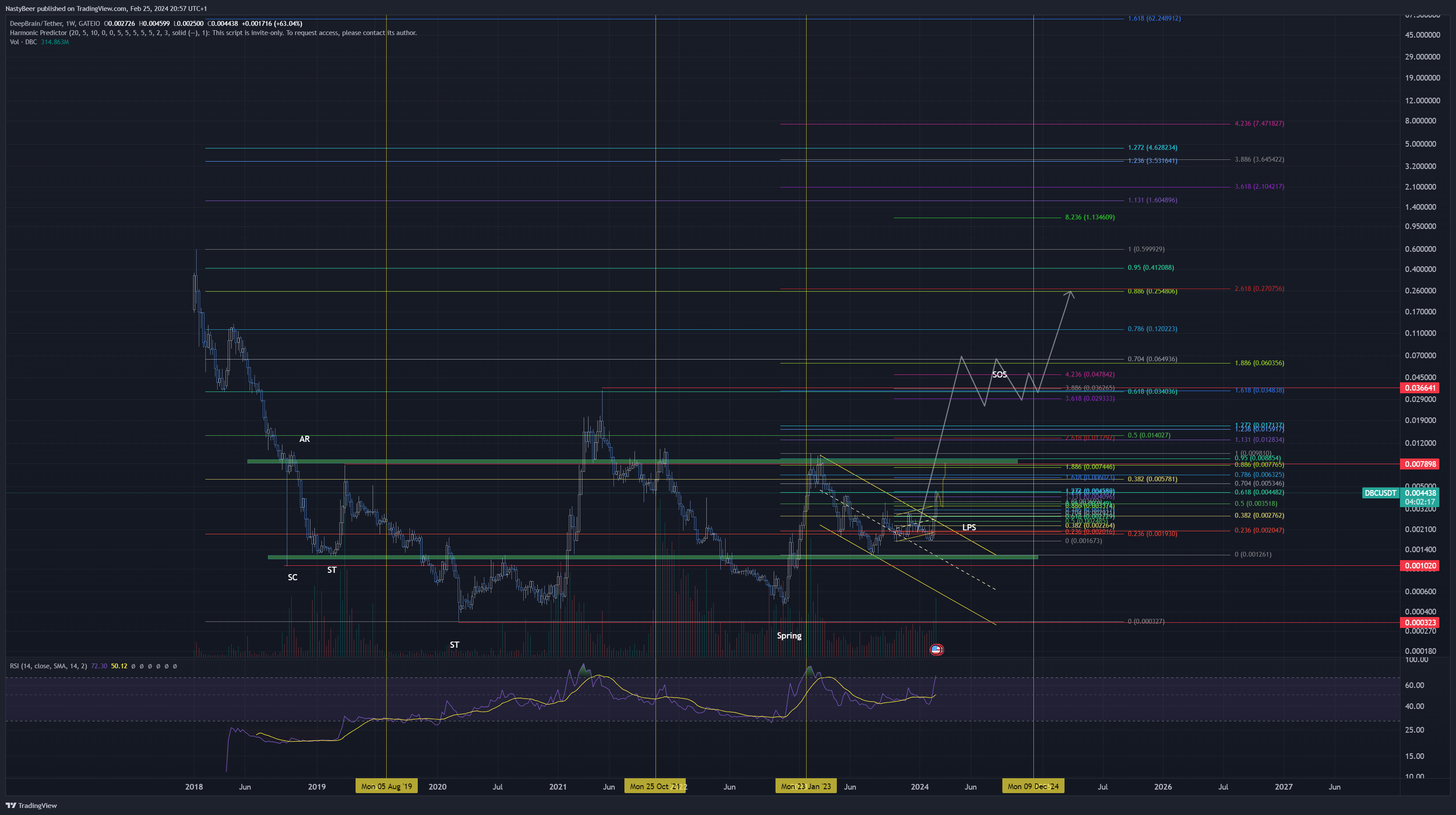Click the TradingView logo in bottom-left corner

[31, 805]
